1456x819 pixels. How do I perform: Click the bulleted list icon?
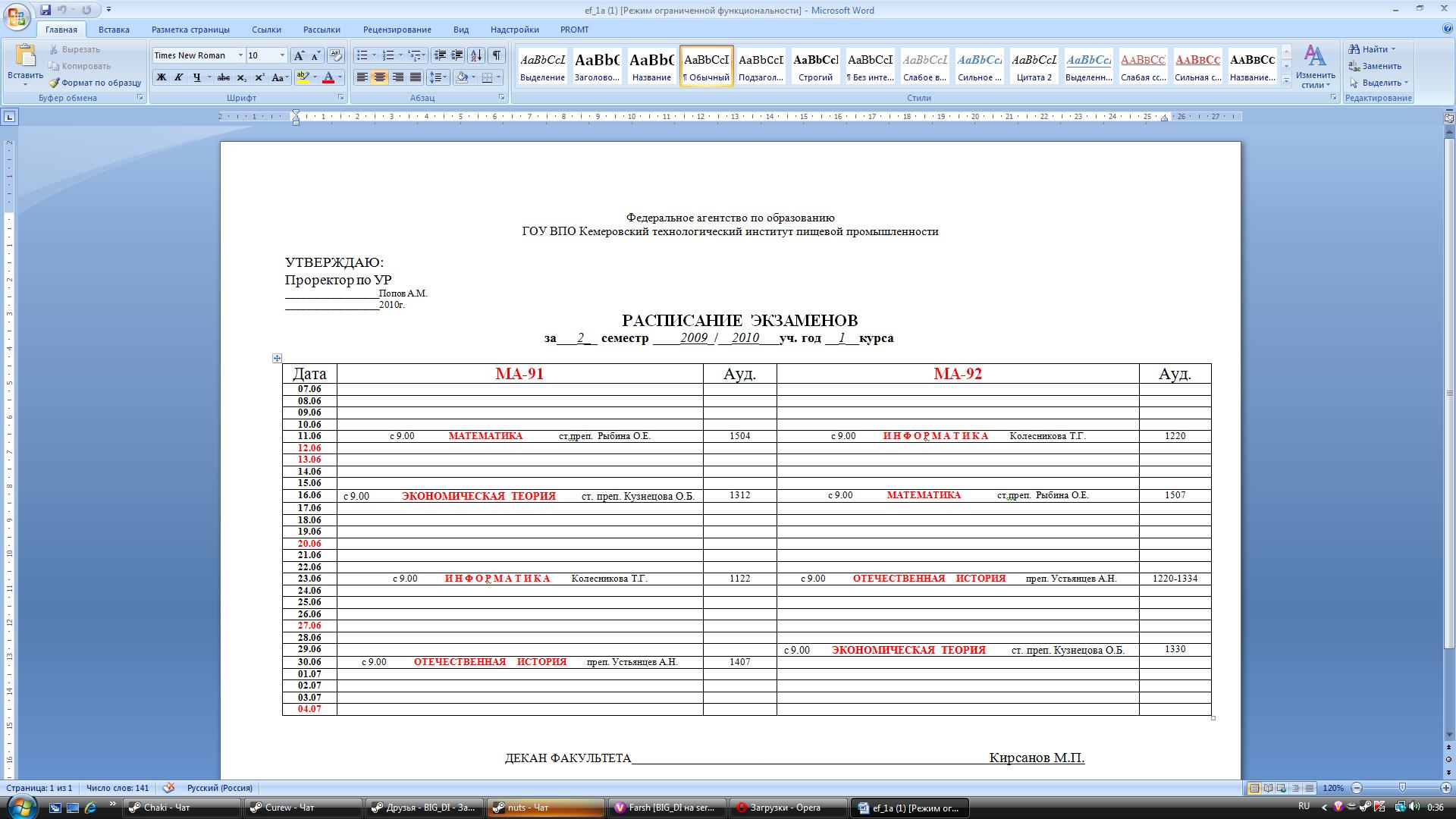pyautogui.click(x=362, y=55)
